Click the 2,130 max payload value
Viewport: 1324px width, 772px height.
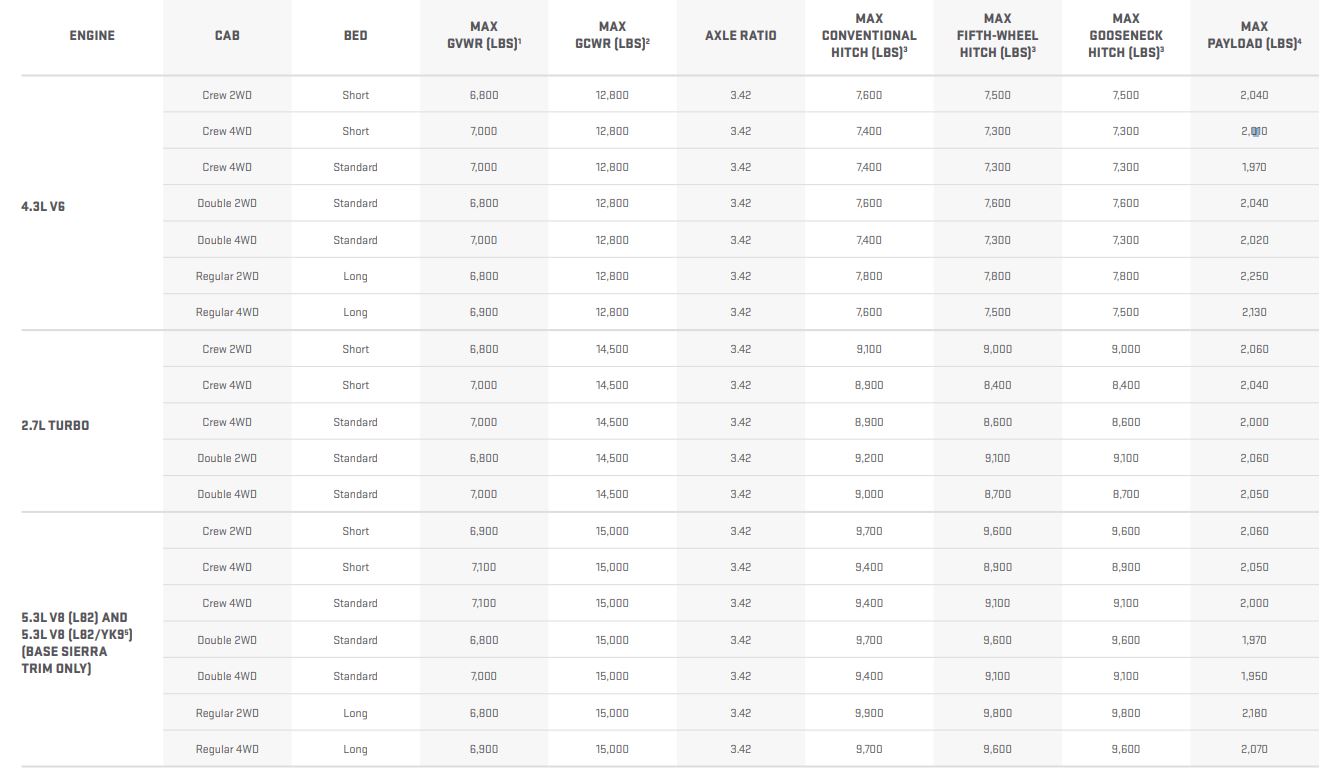pos(1254,312)
